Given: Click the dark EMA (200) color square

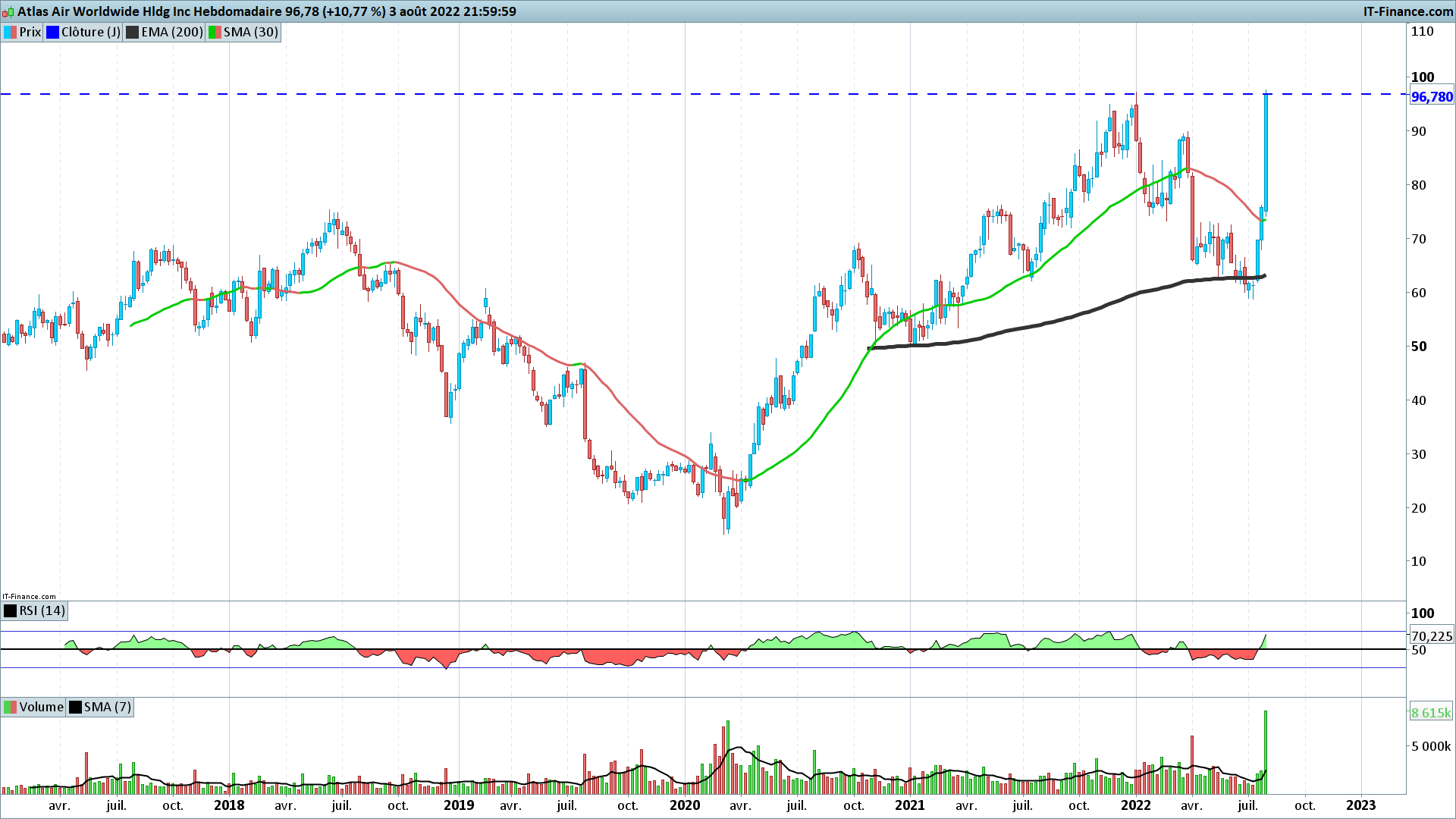Looking at the screenshot, I should [133, 33].
